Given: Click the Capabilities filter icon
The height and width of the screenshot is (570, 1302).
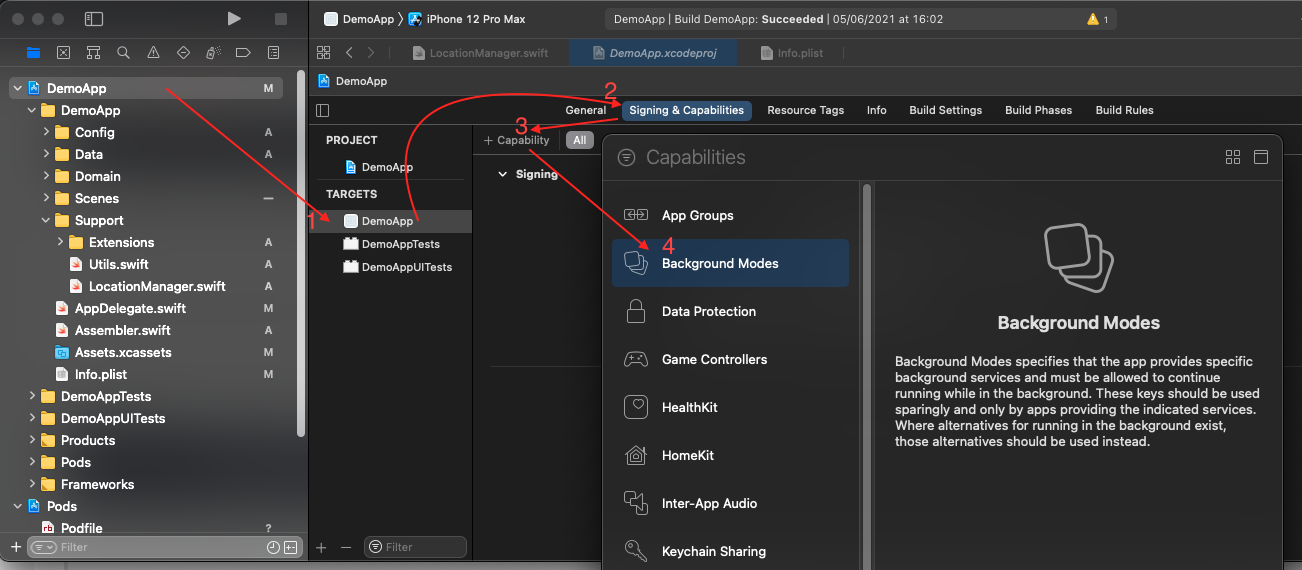Looking at the screenshot, I should click(x=627, y=157).
